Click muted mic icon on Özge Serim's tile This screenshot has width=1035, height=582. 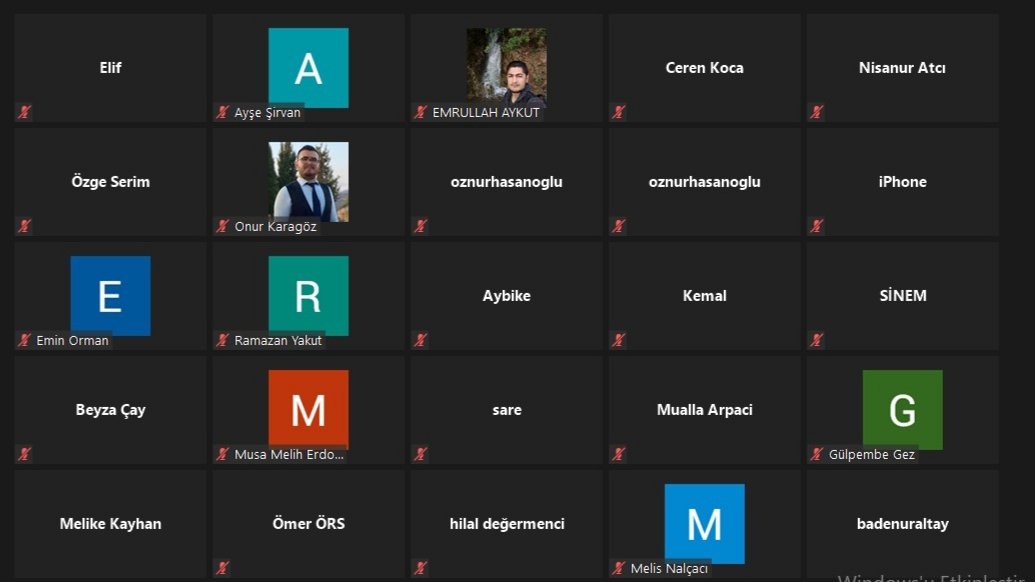pyautogui.click(x=24, y=226)
